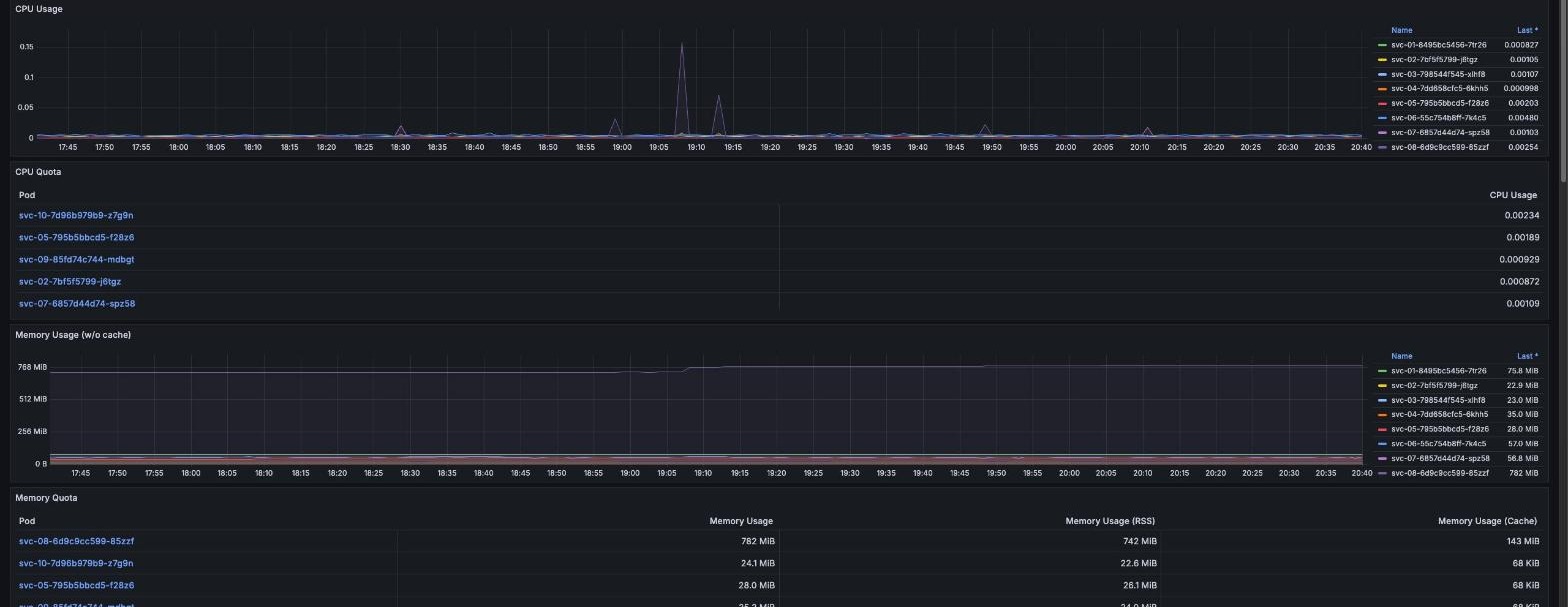Click the tallest CPU spike near 19:08
The width and height of the screenshot is (1568, 607).
click(682, 44)
